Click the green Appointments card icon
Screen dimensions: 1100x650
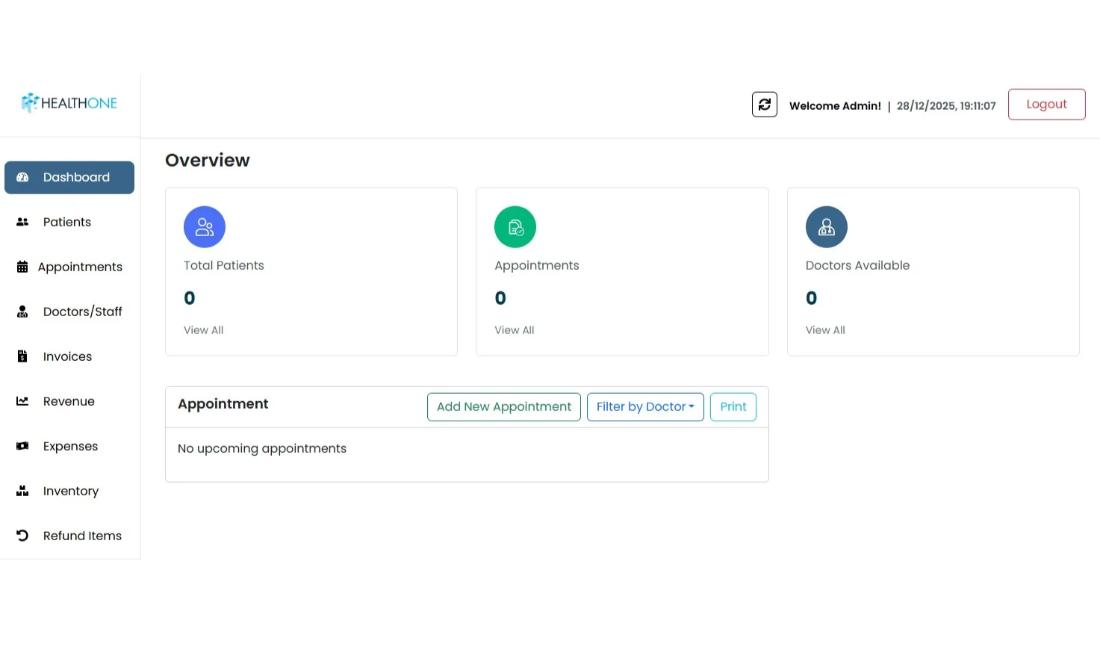[515, 227]
